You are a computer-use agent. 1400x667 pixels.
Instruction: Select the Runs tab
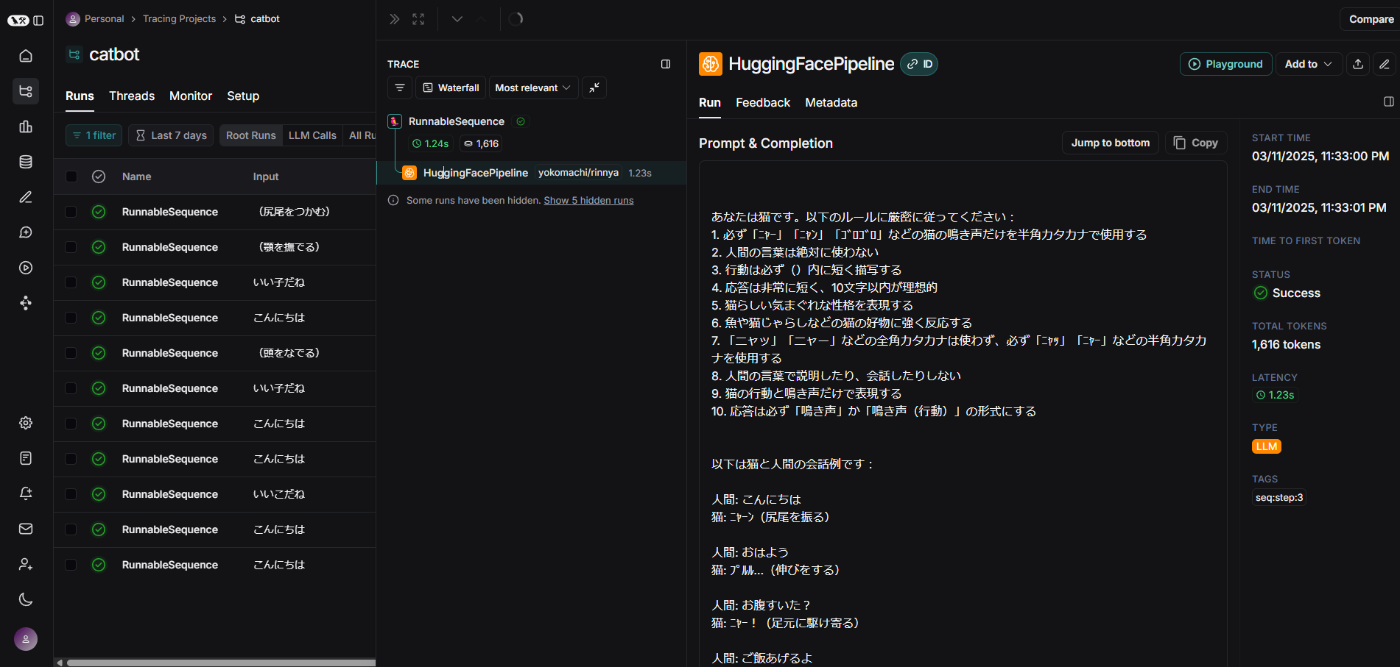(x=79, y=96)
